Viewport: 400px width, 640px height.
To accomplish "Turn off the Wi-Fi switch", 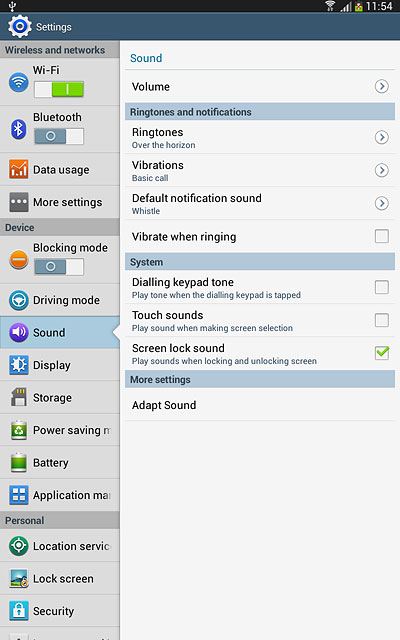I will pos(59,89).
